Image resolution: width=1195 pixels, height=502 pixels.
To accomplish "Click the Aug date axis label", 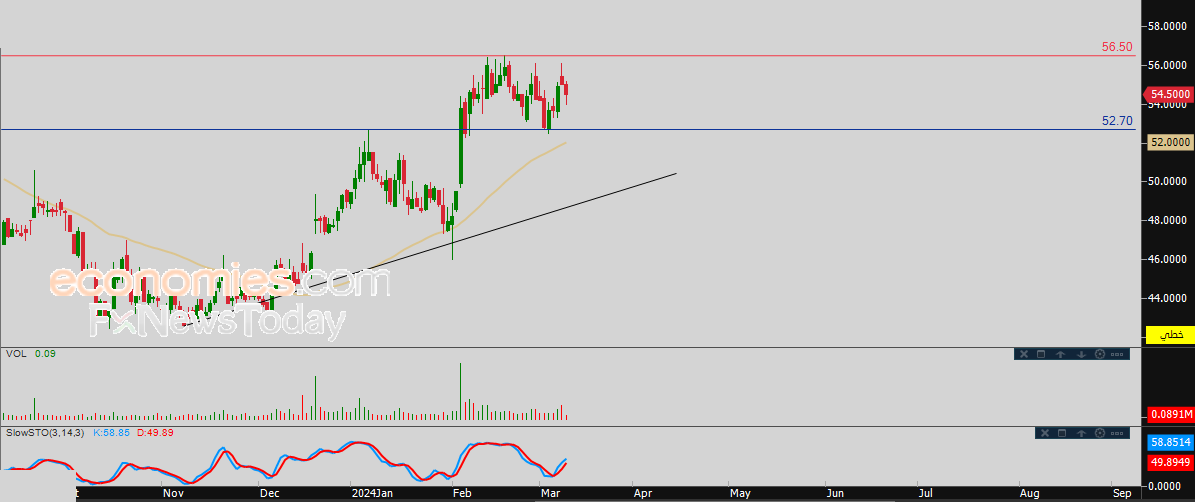I will tap(1030, 494).
